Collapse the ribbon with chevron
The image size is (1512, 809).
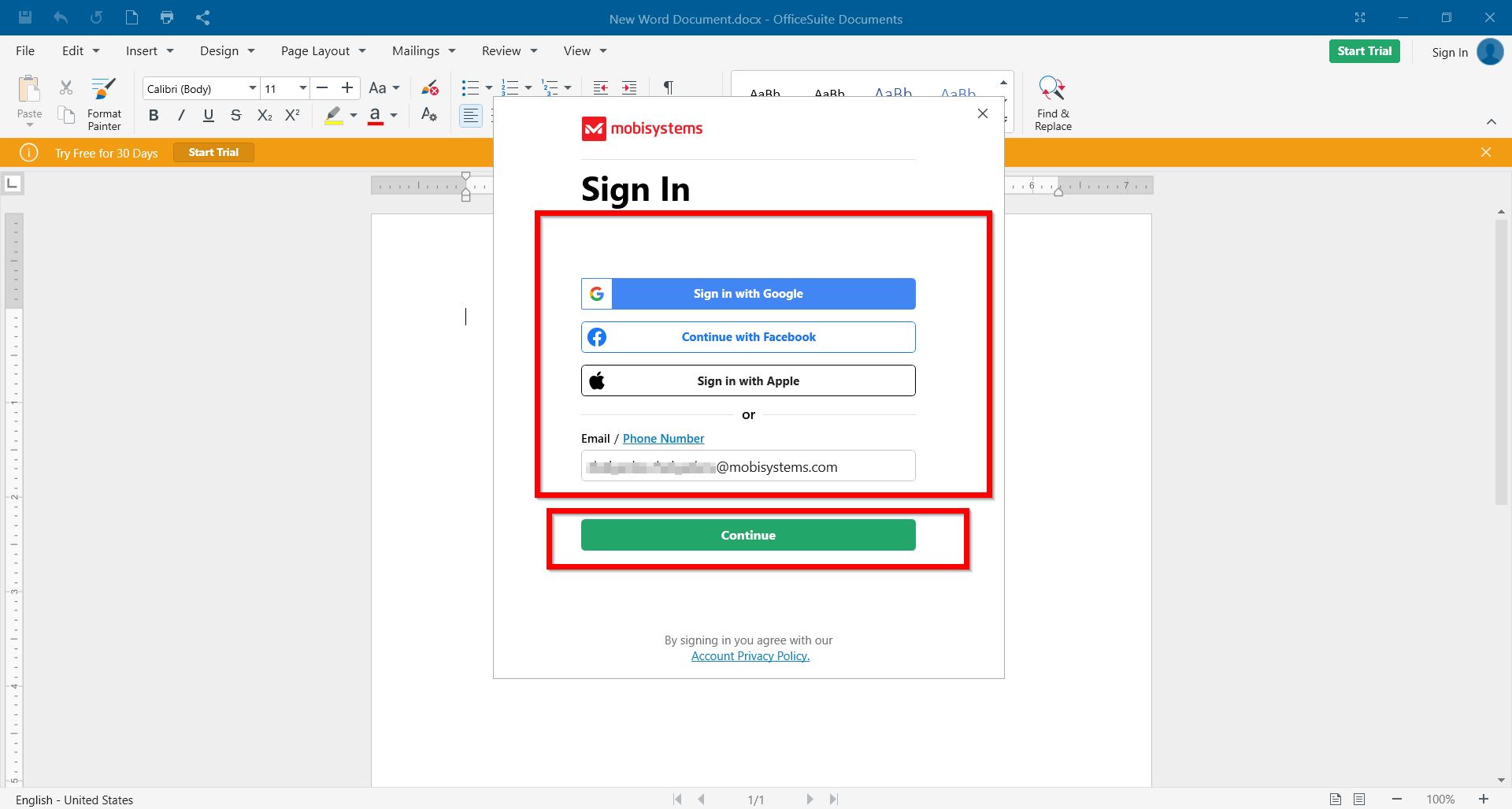(1491, 121)
